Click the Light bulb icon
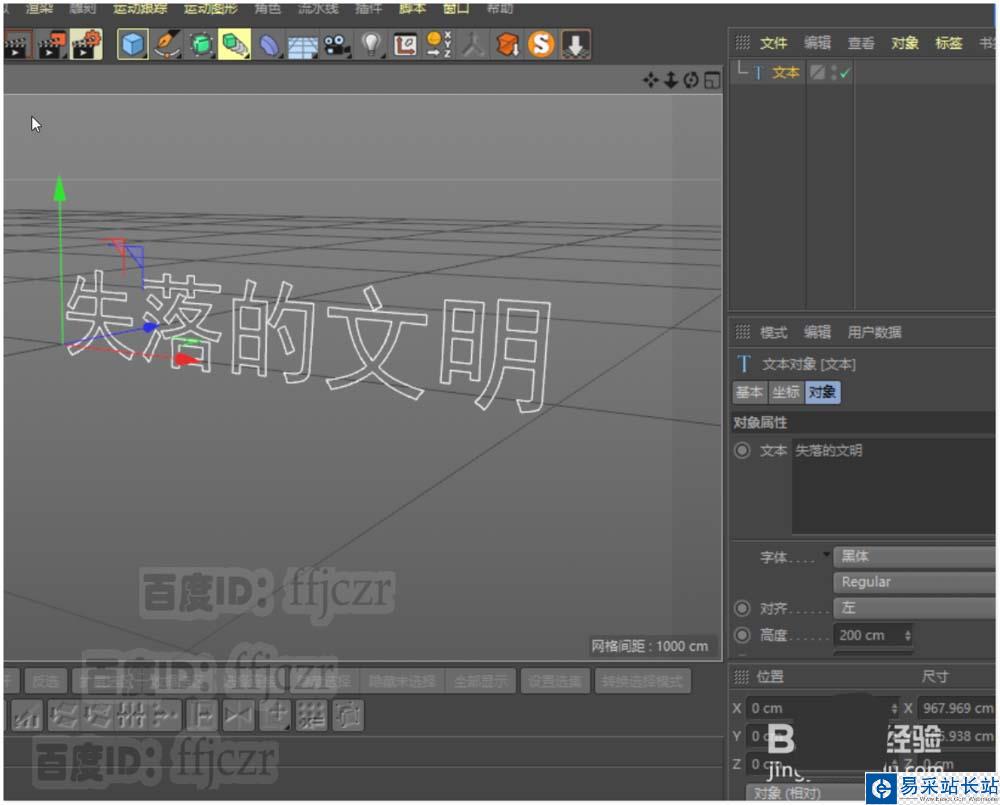 [372, 44]
